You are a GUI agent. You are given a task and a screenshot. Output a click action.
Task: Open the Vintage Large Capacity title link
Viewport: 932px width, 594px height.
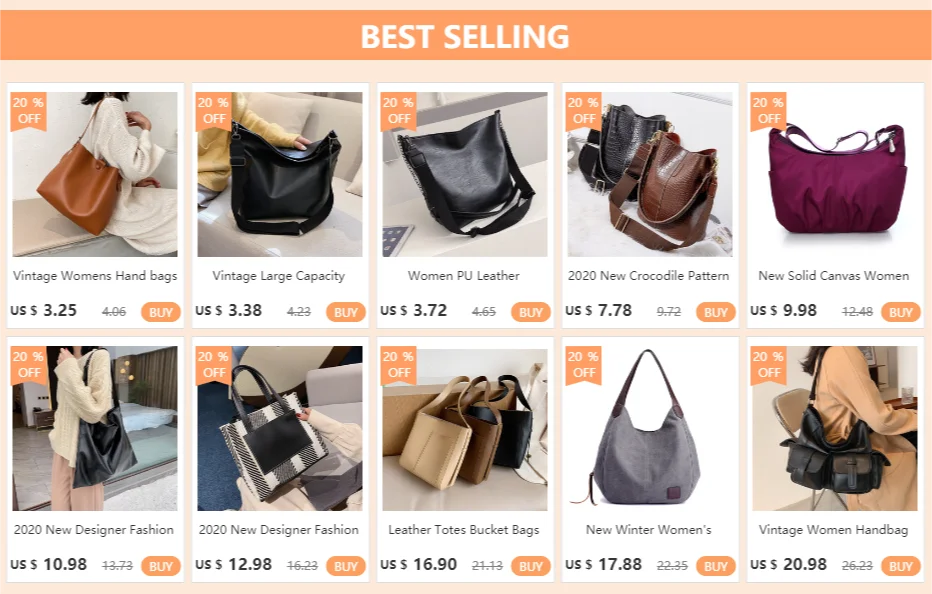(279, 276)
